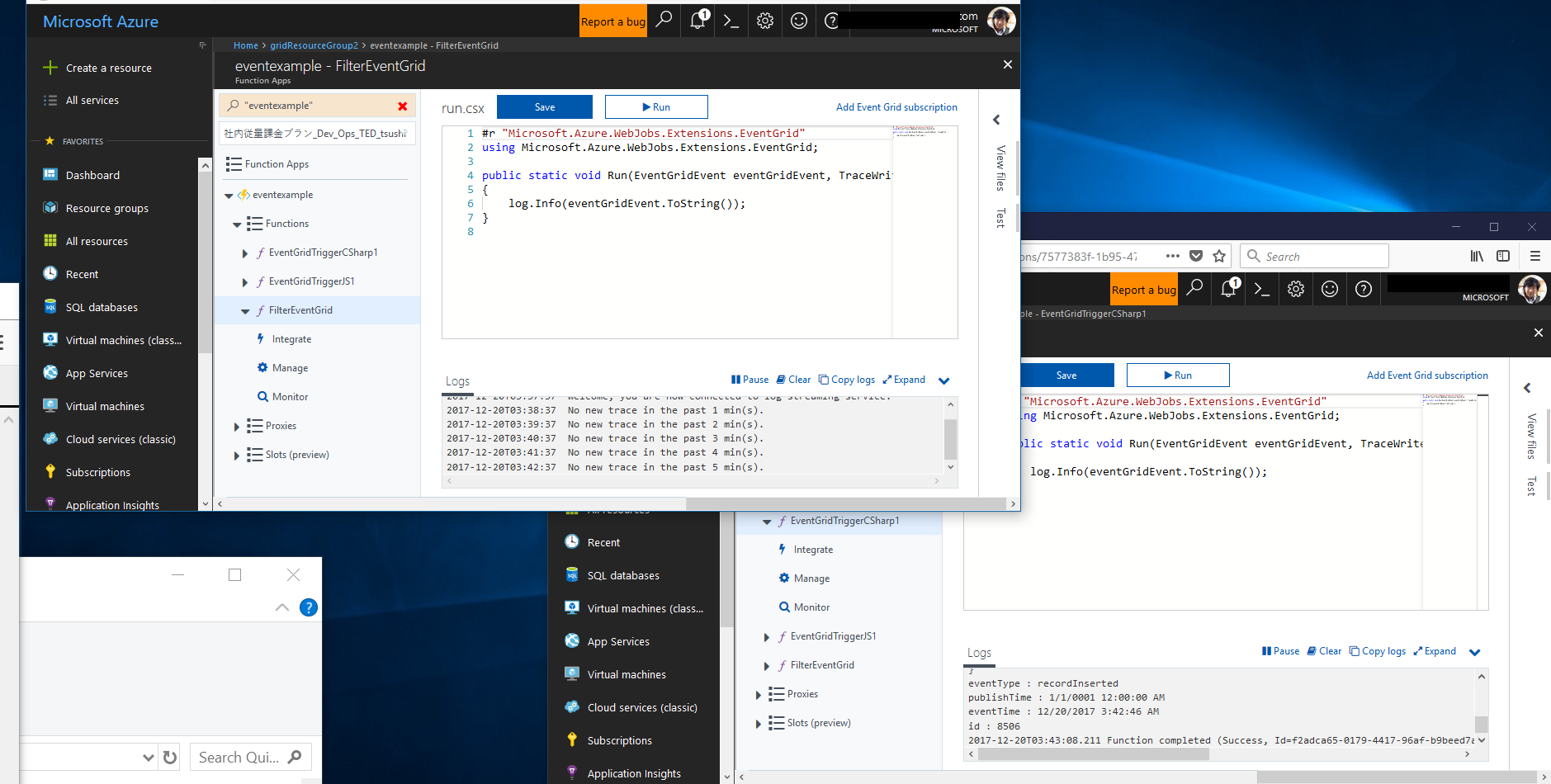Pause log streaming in front window

coord(749,380)
